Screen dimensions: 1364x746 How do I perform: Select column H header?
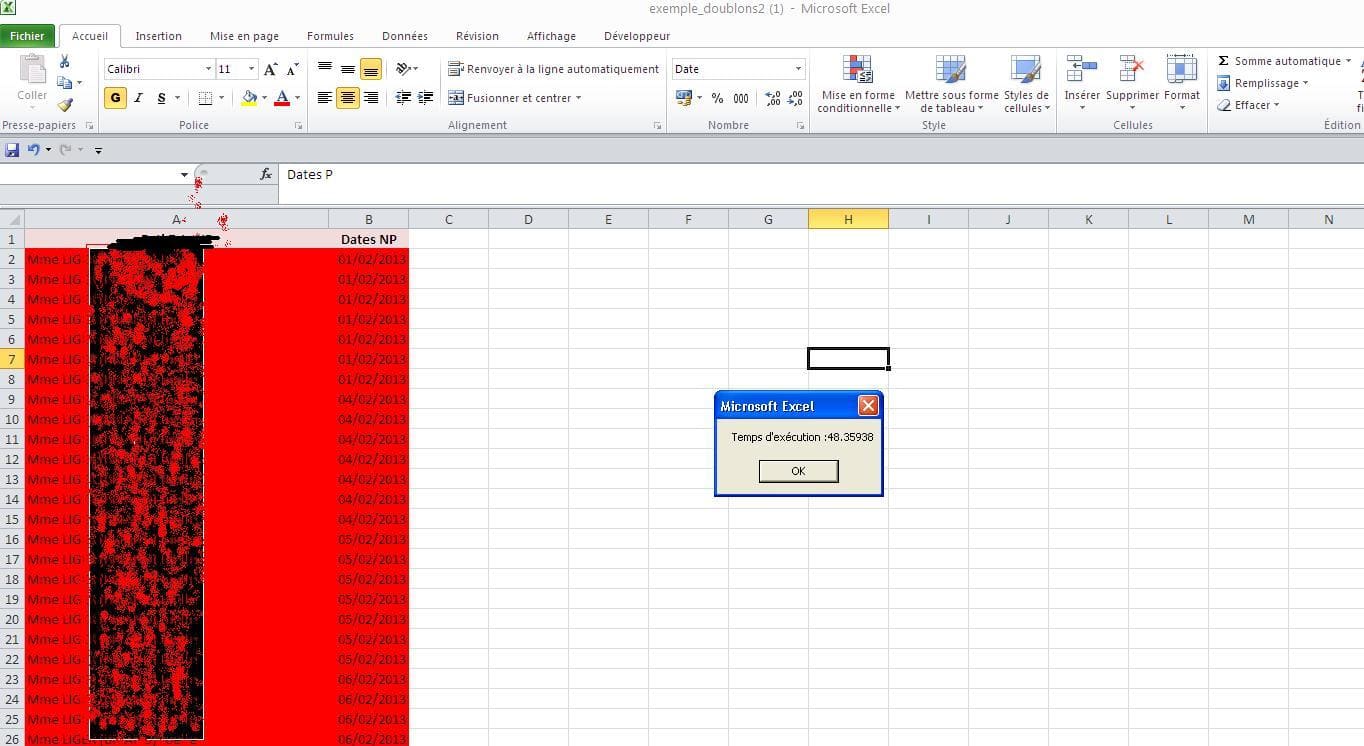pos(847,219)
